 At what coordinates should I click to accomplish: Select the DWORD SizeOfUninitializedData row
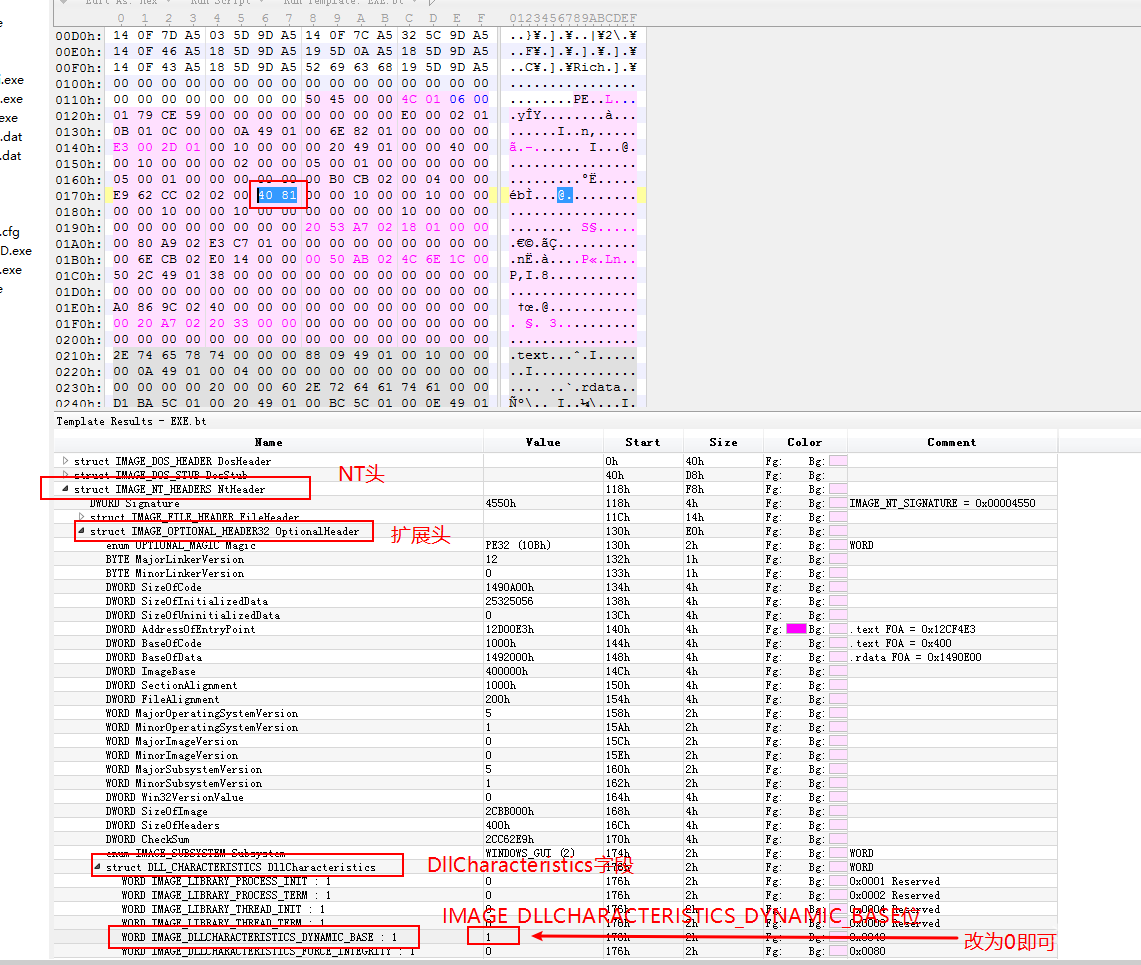coord(555,615)
